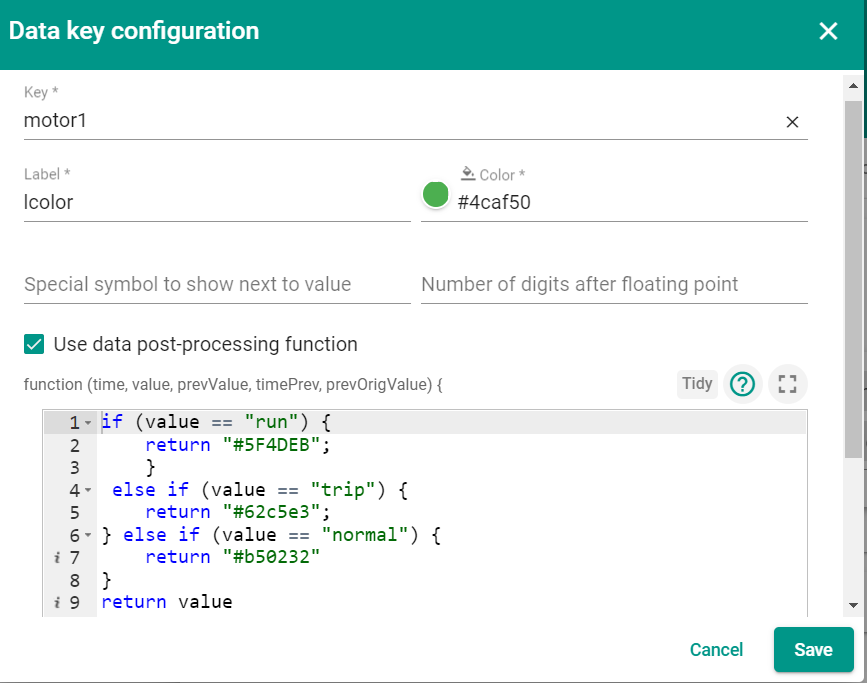Expand the function editor to fullscreen
The image size is (867, 683).
[x=788, y=384]
